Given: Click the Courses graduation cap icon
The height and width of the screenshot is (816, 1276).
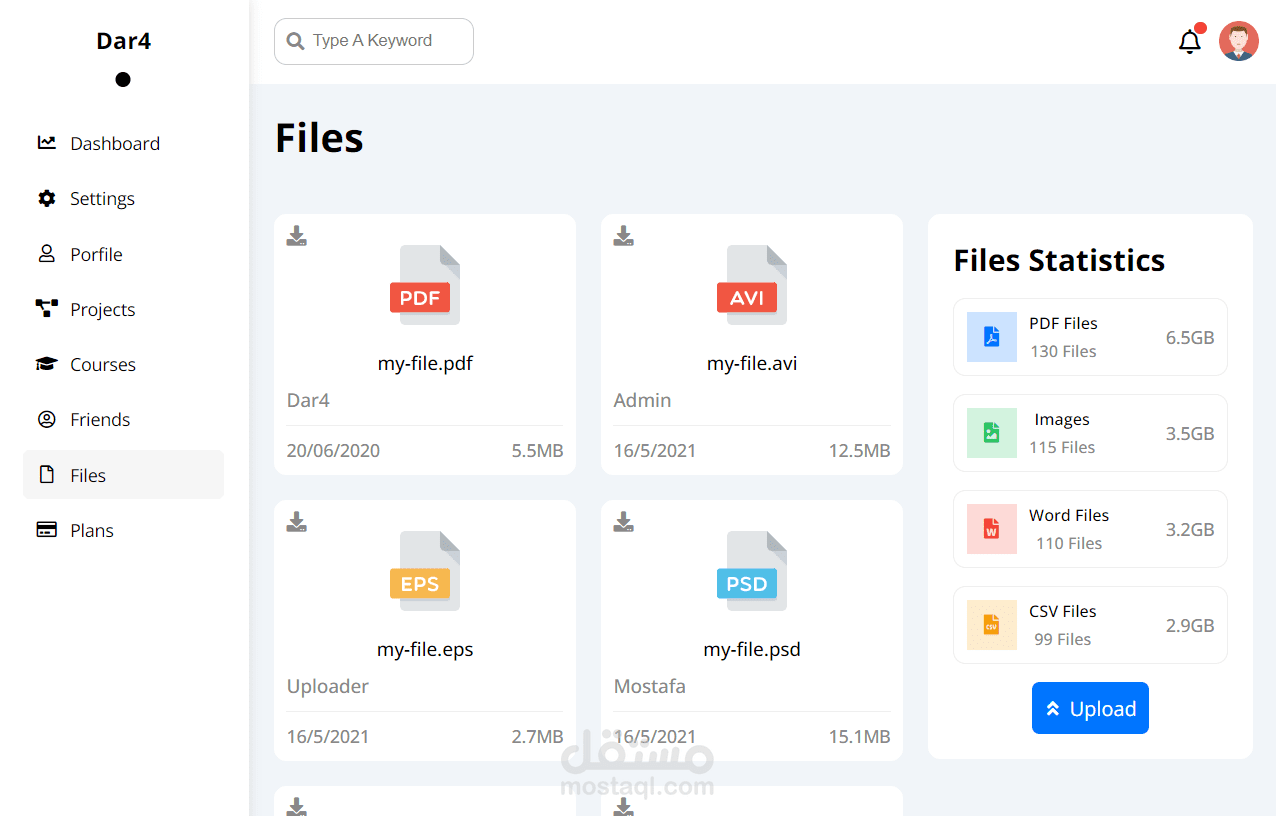Looking at the screenshot, I should 47,364.
